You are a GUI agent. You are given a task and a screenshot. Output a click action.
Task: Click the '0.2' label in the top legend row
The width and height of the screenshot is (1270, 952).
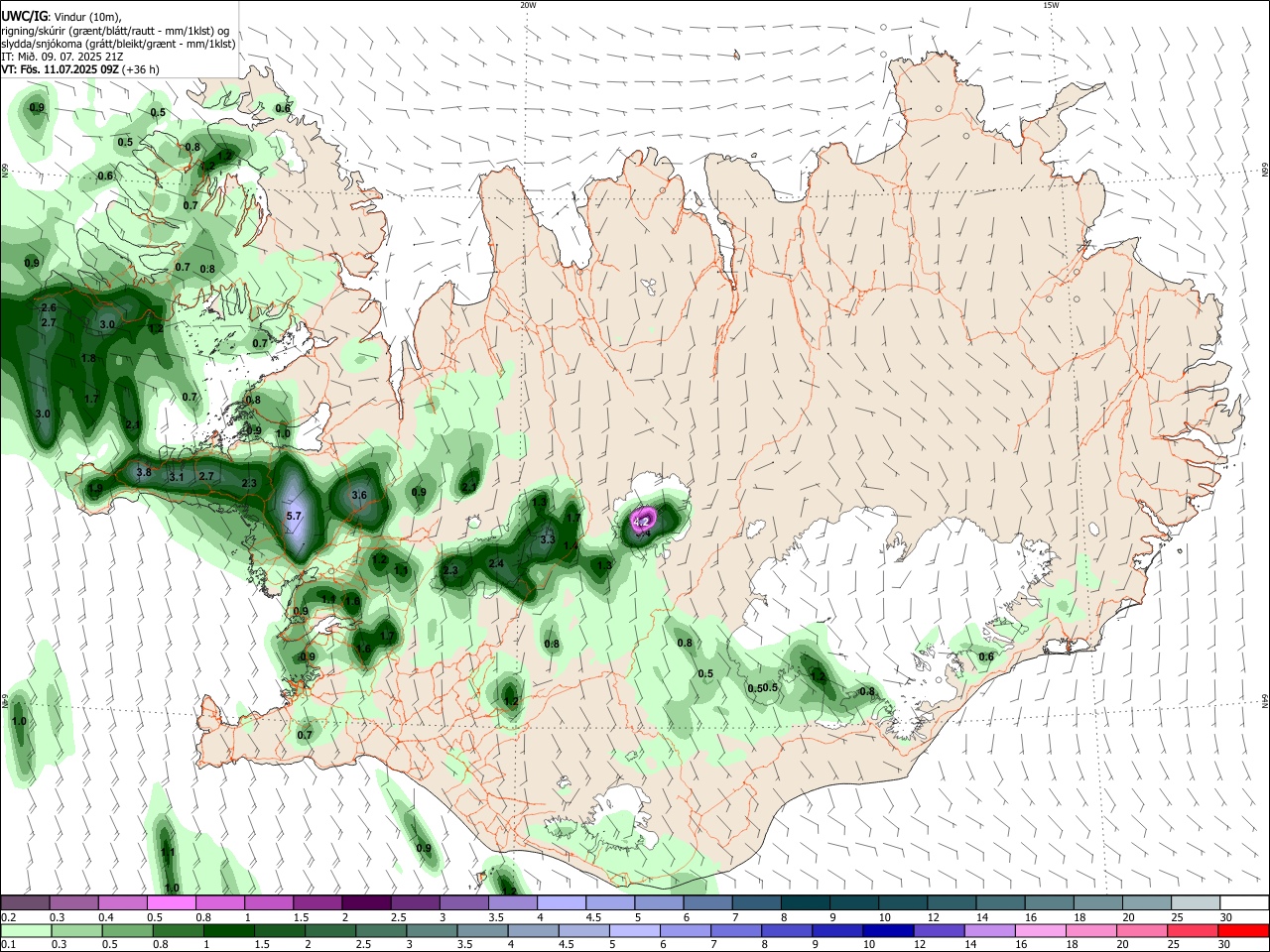coord(8,917)
